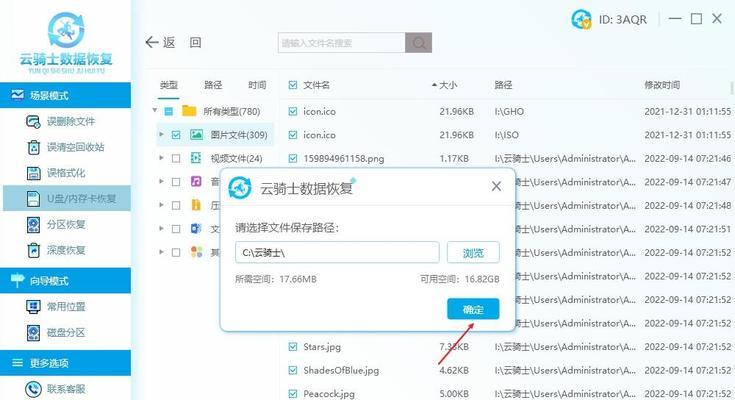Check the document files checkbox
Screen dimensions: 735x400
(x=176, y=229)
